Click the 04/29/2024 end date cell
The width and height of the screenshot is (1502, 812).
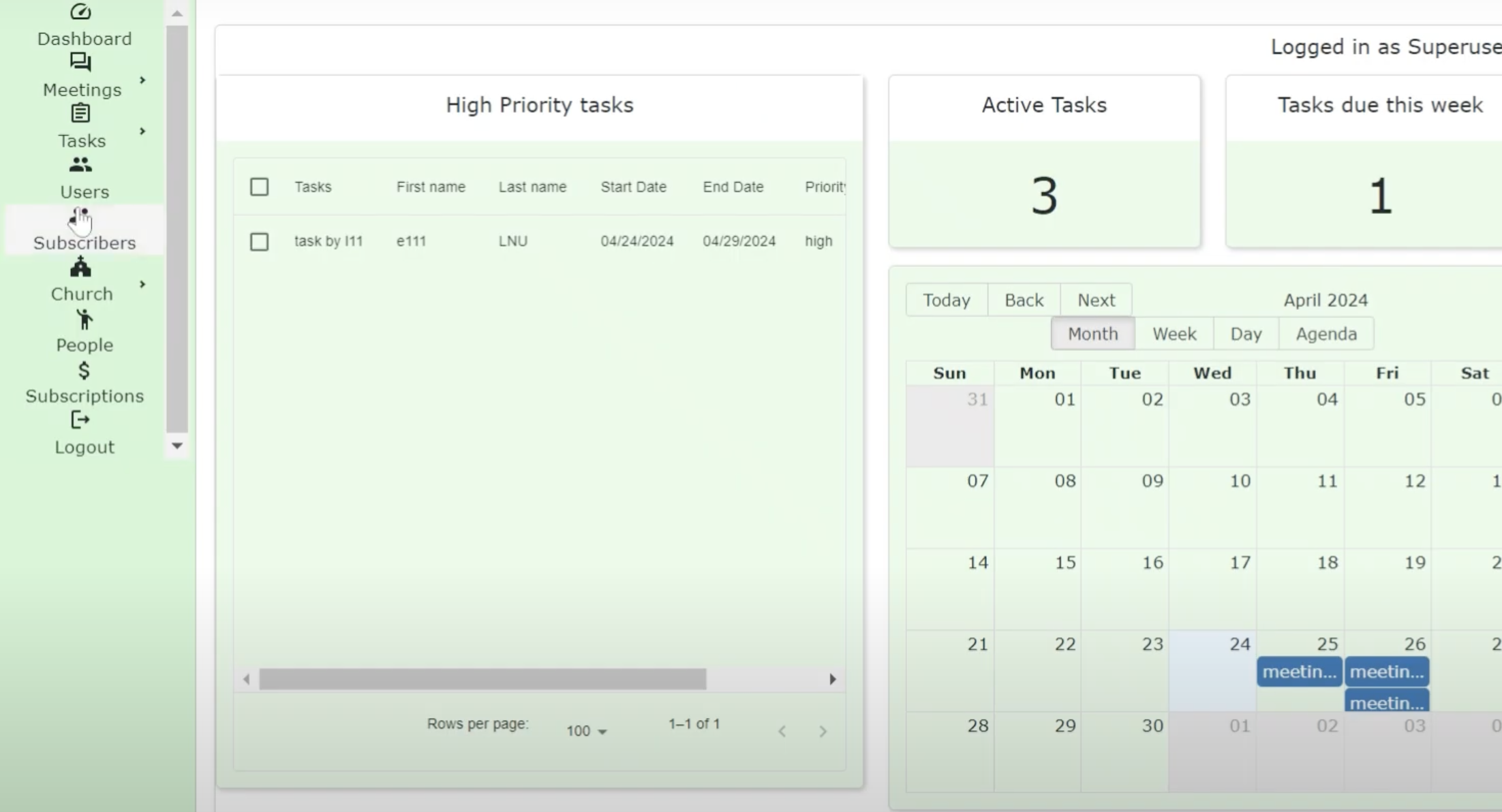pos(739,241)
